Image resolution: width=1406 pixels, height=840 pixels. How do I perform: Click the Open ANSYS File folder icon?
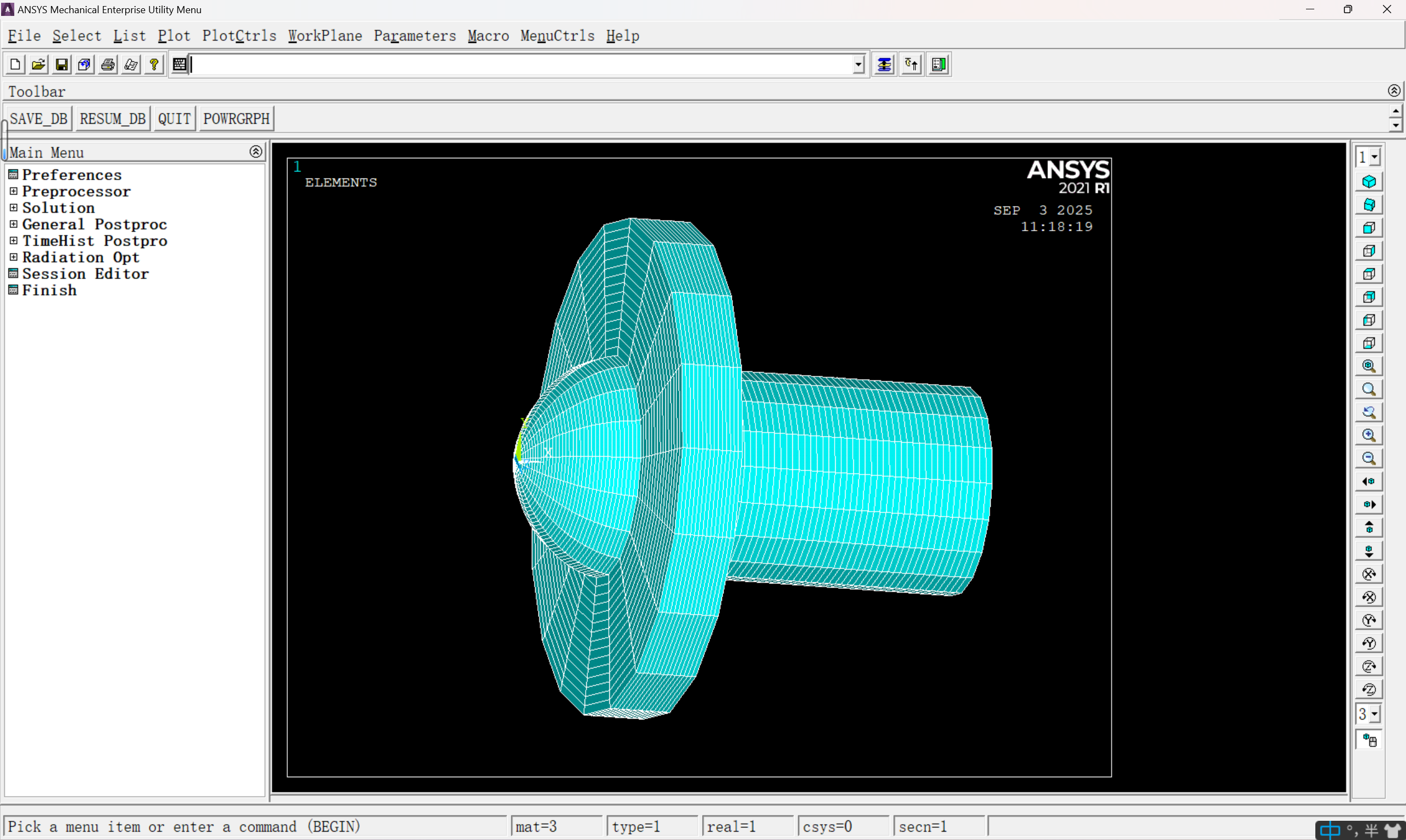coord(38,64)
